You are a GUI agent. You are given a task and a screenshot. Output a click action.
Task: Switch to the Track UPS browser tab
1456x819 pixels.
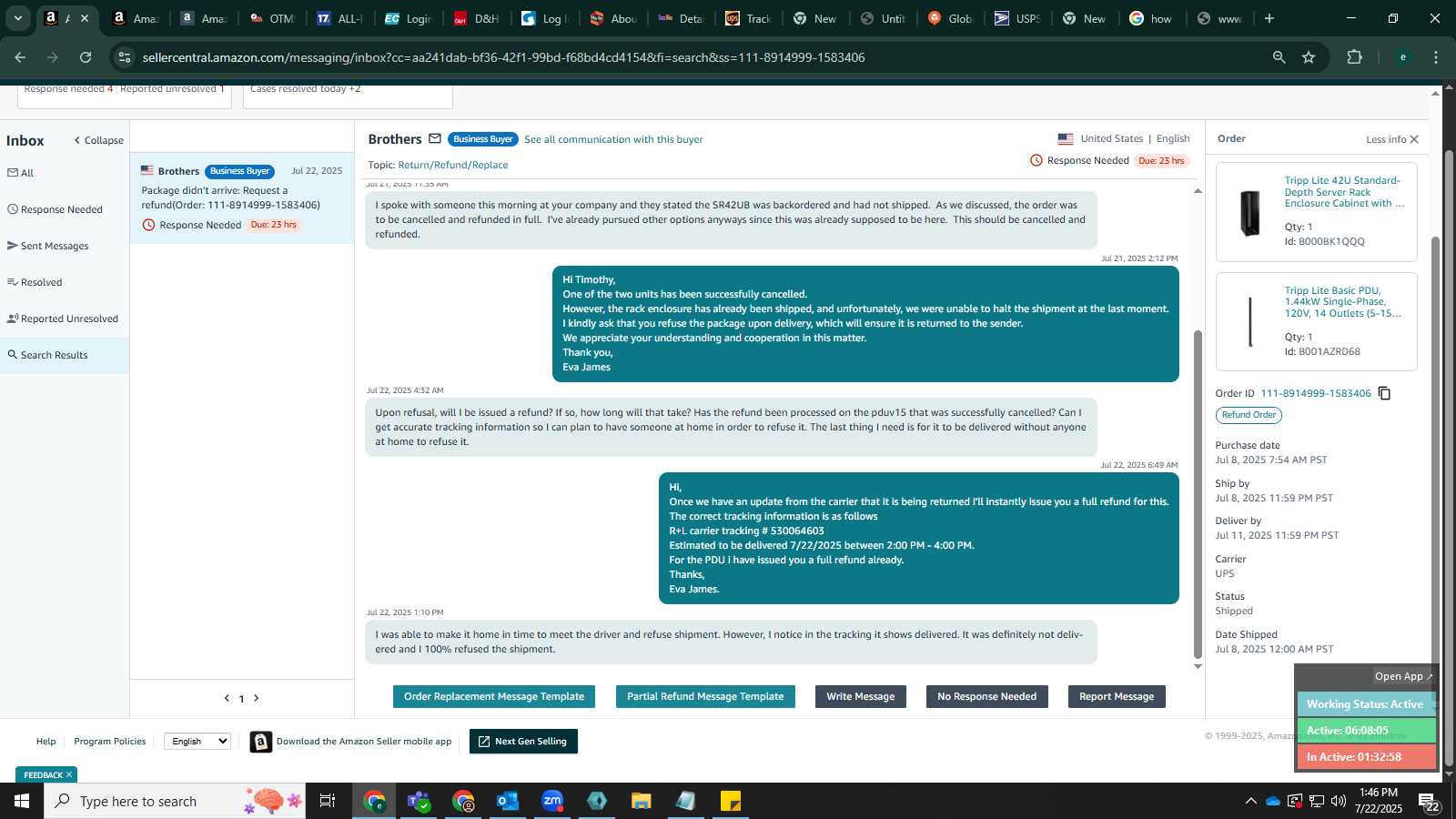coord(748,18)
